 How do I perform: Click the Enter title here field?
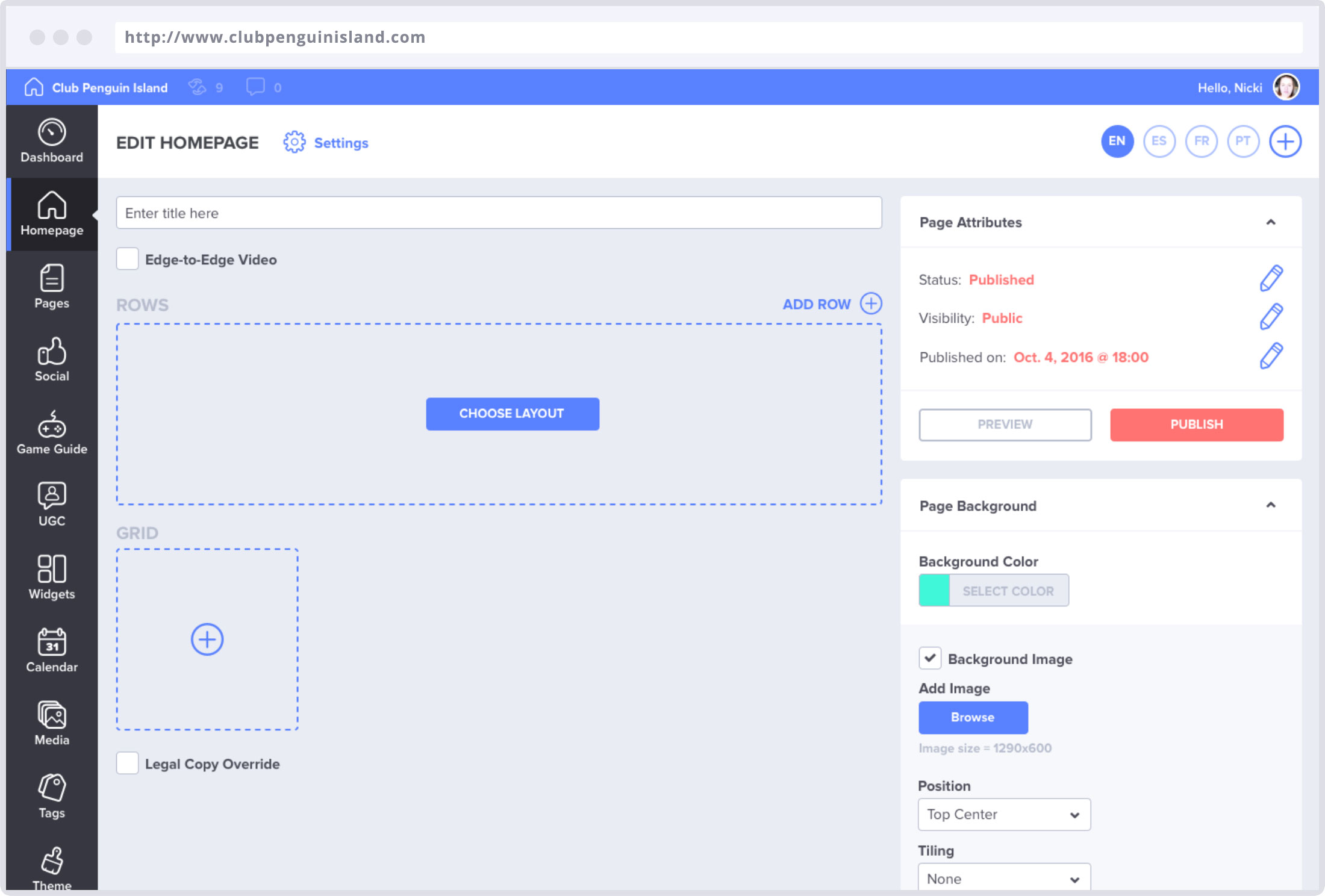(x=499, y=213)
